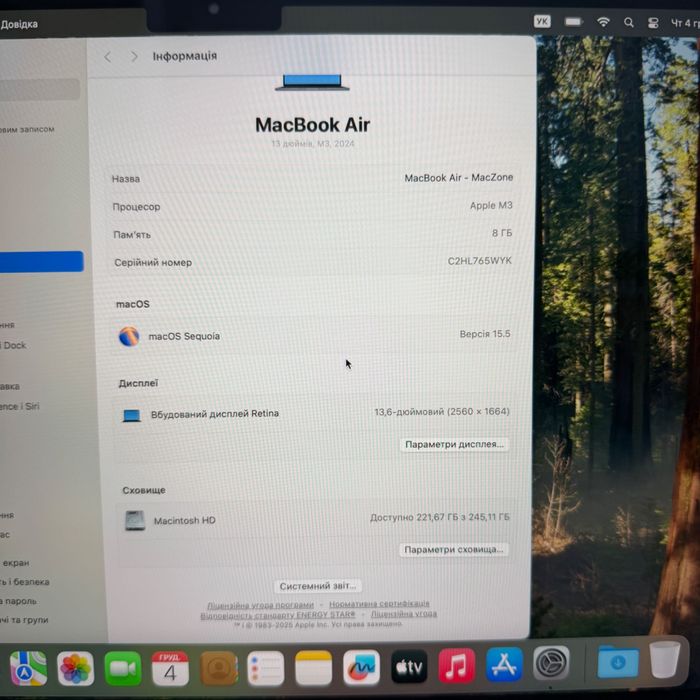Click memory value 8 ГБ
The height and width of the screenshot is (700, 700).
[502, 233]
